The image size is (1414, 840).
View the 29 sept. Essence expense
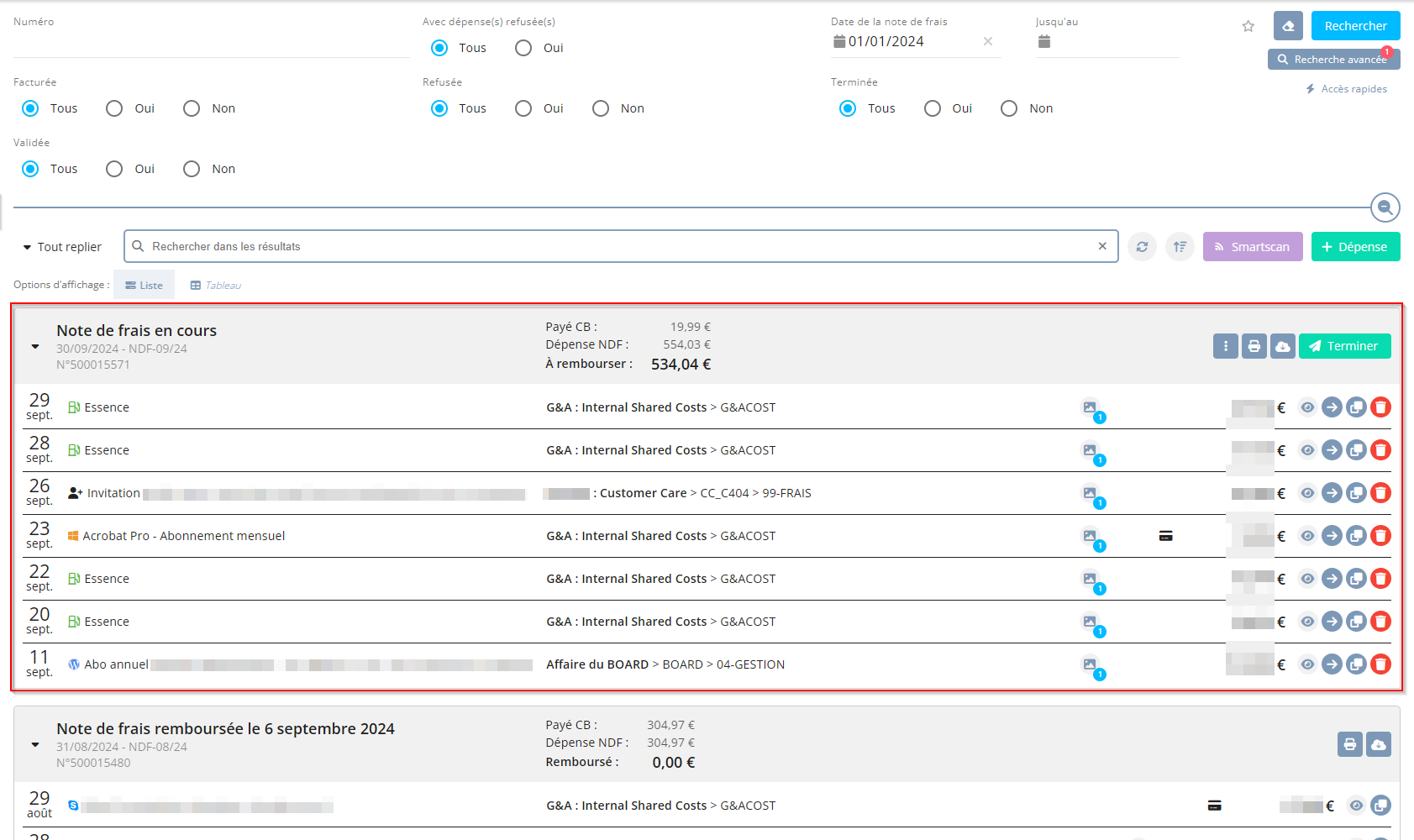pyautogui.click(x=1307, y=407)
